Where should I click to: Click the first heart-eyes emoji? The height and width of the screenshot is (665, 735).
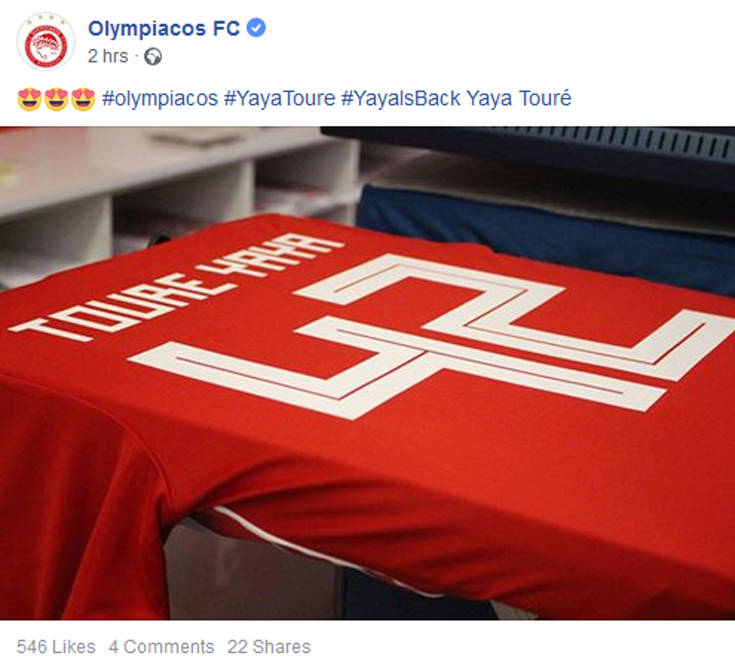pos(30,99)
